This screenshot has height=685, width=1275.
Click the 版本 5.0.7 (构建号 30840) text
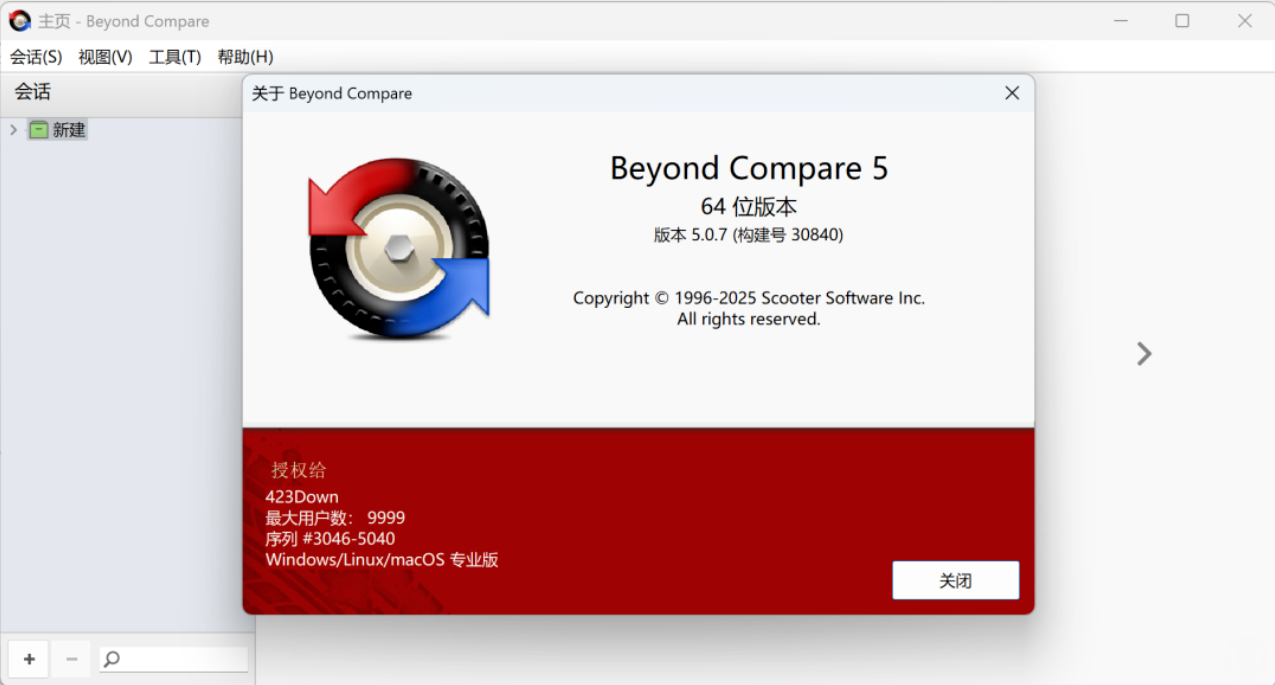pyautogui.click(x=749, y=235)
